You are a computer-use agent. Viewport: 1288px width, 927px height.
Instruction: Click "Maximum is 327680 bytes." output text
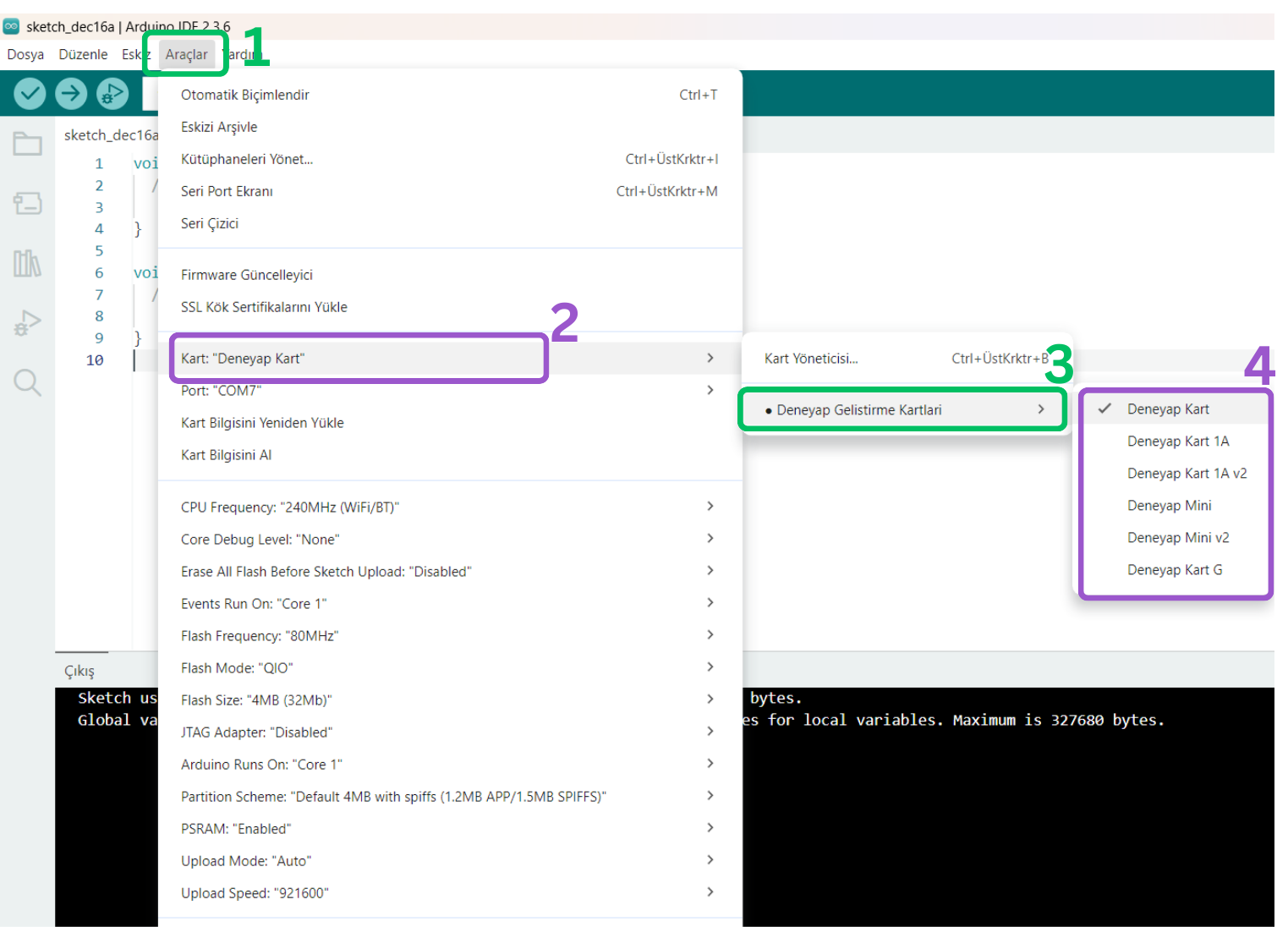1059,721
